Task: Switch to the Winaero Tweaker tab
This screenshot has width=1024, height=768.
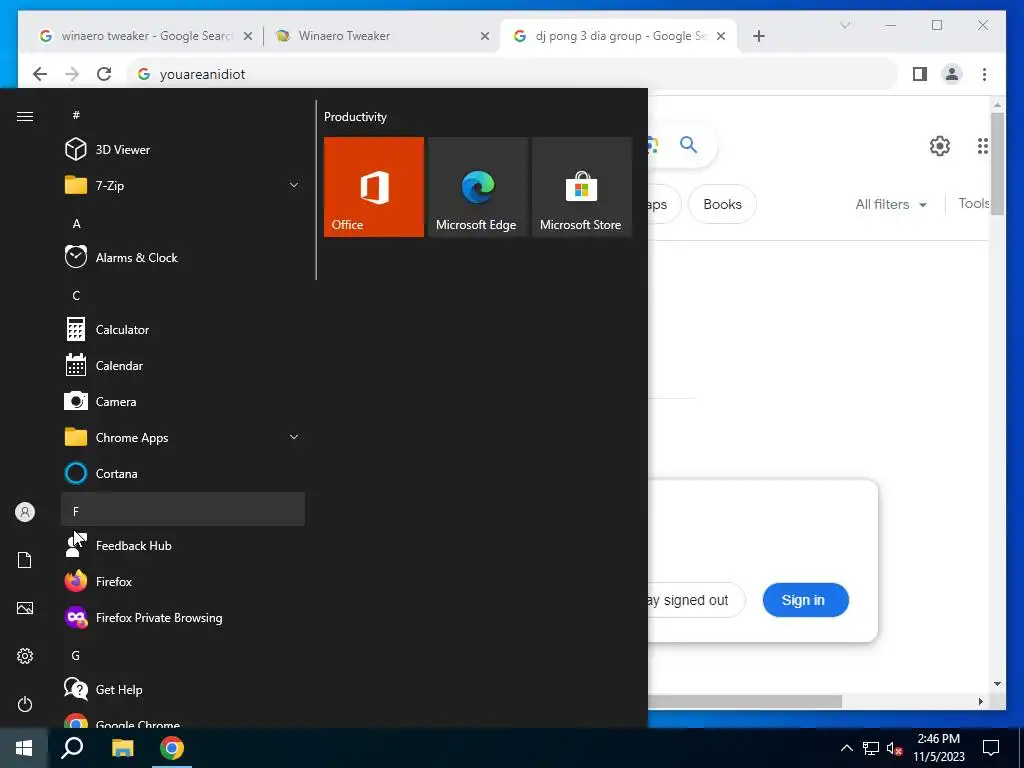Action: pyautogui.click(x=383, y=36)
